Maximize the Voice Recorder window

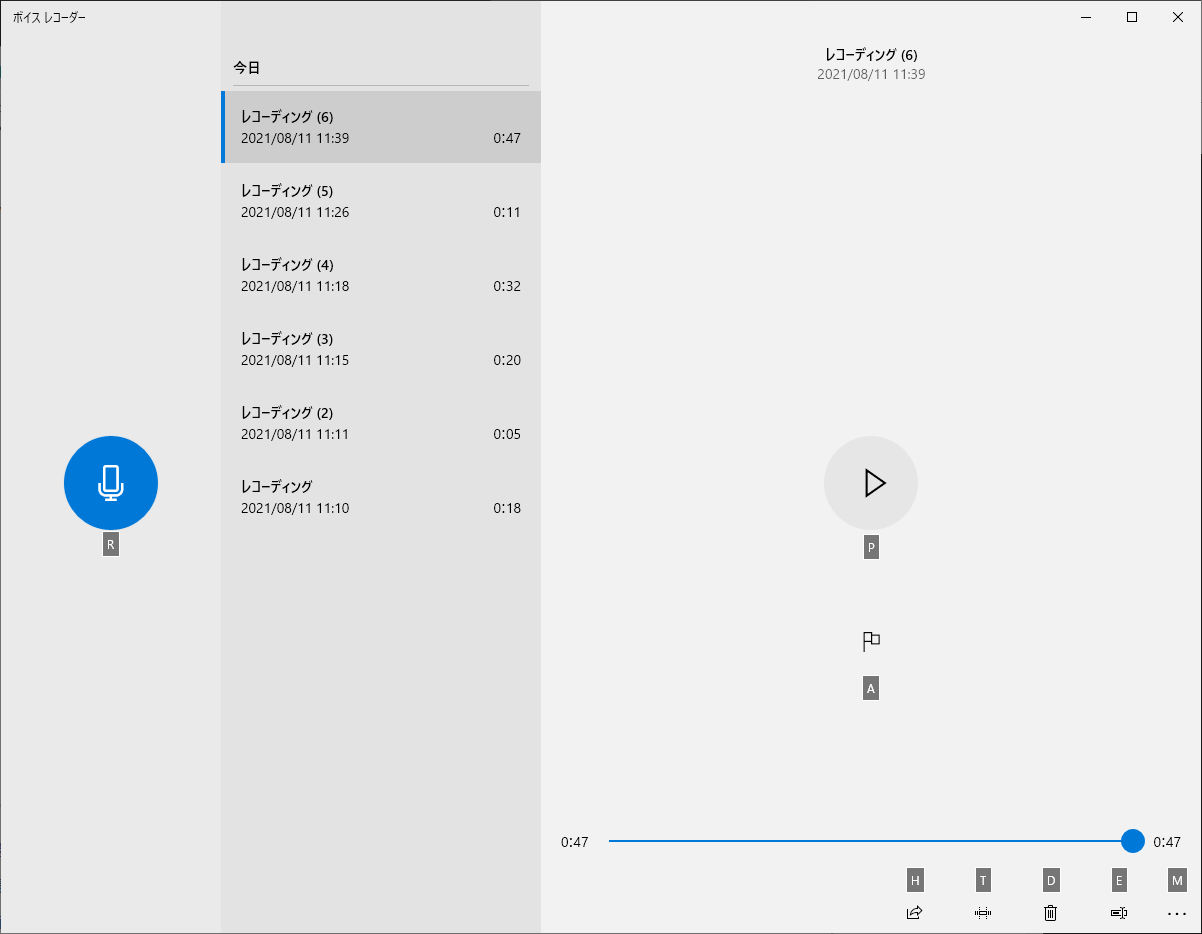(x=1132, y=17)
